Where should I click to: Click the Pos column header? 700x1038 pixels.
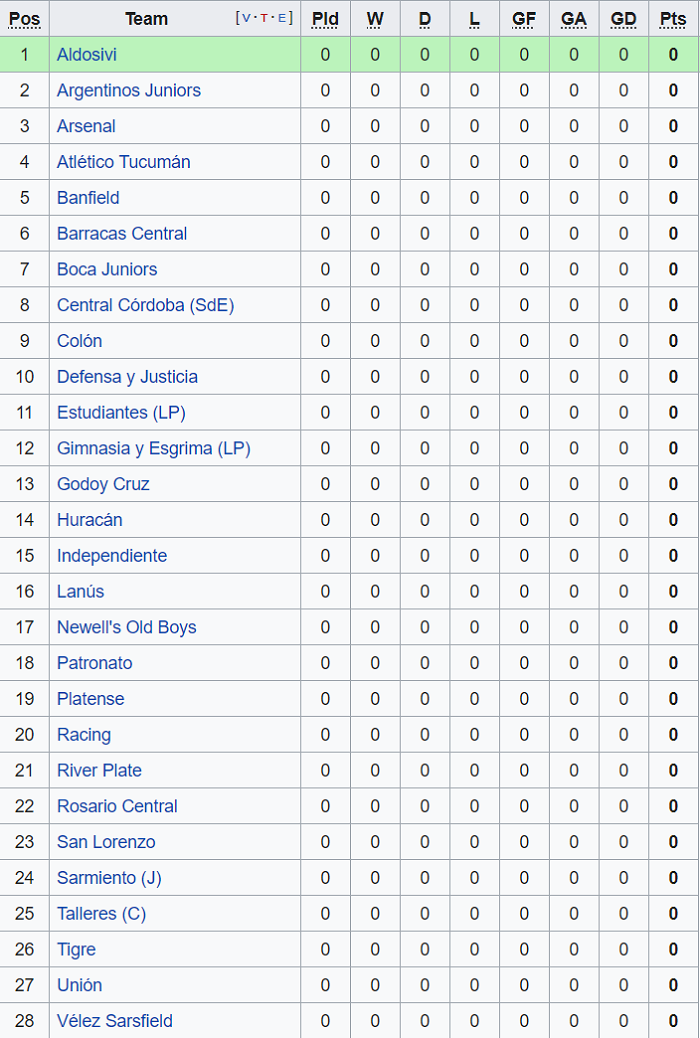point(25,19)
